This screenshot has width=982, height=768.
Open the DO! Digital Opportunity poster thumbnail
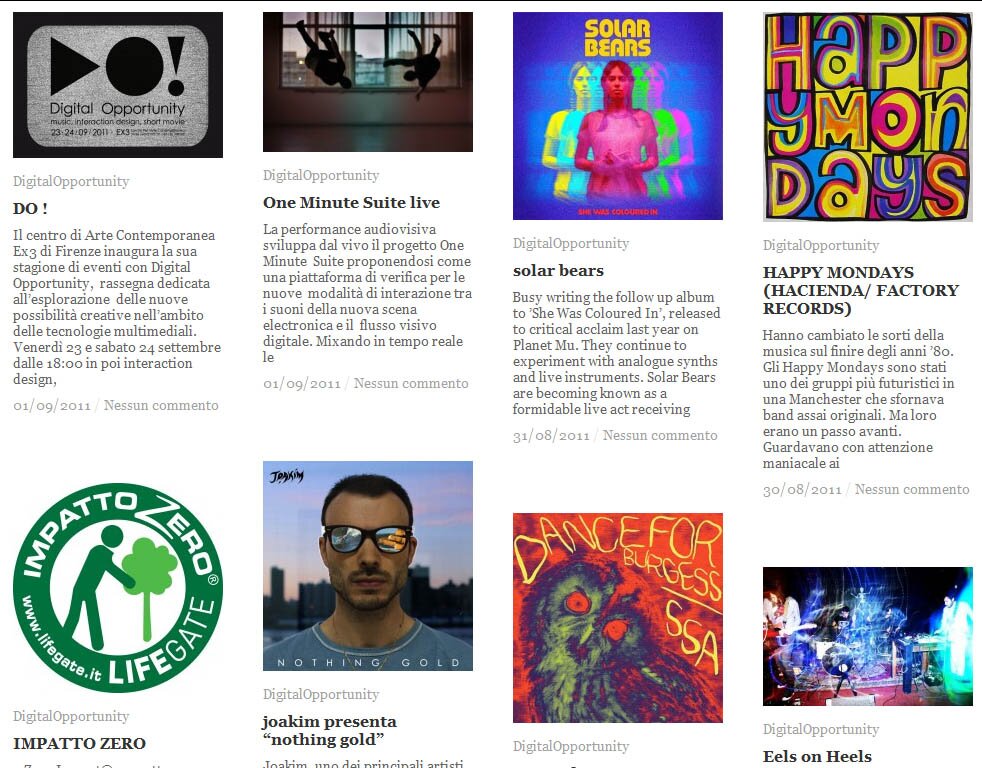click(118, 85)
